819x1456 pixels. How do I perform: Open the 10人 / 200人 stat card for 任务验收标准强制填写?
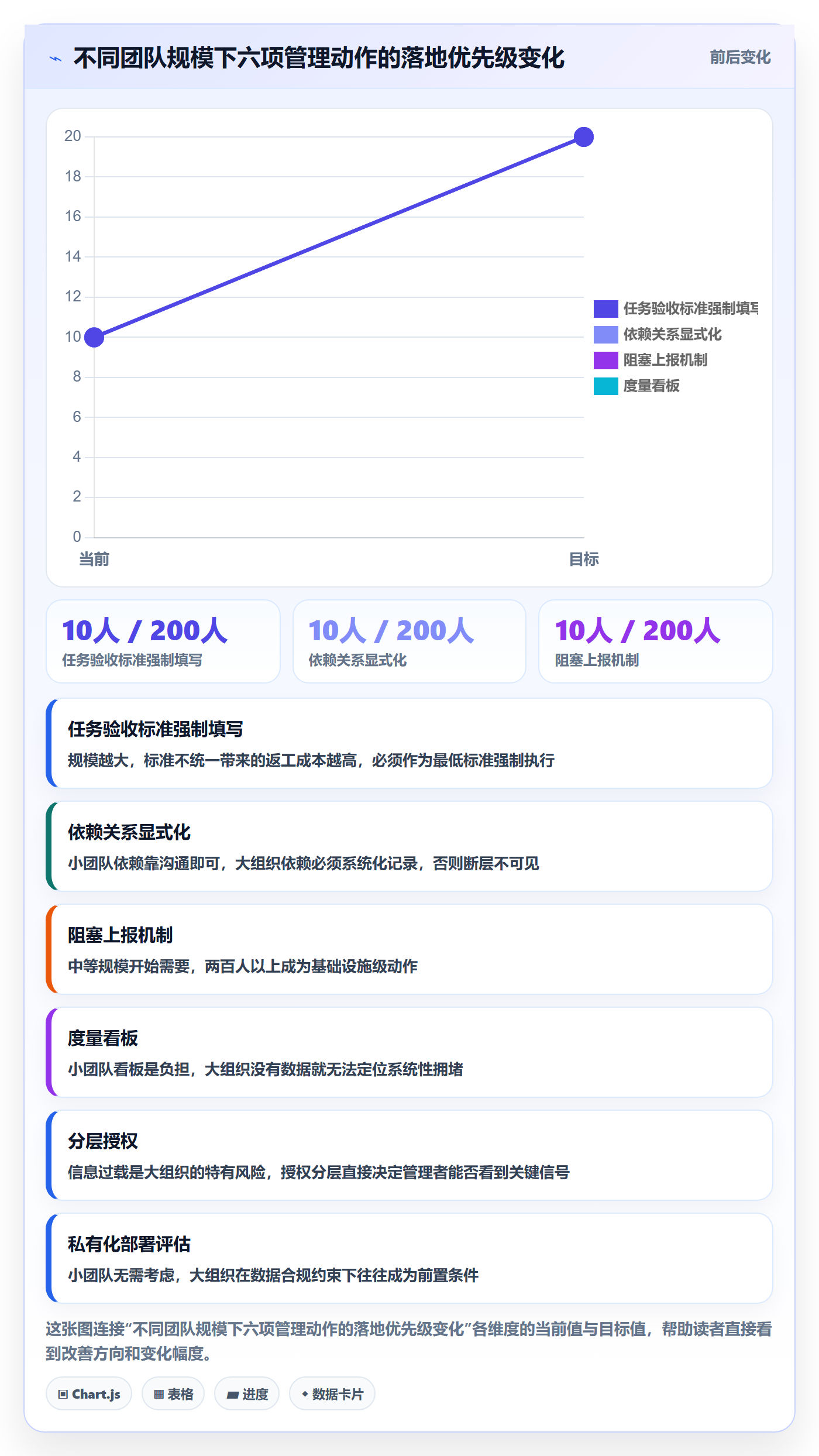pyautogui.click(x=163, y=641)
